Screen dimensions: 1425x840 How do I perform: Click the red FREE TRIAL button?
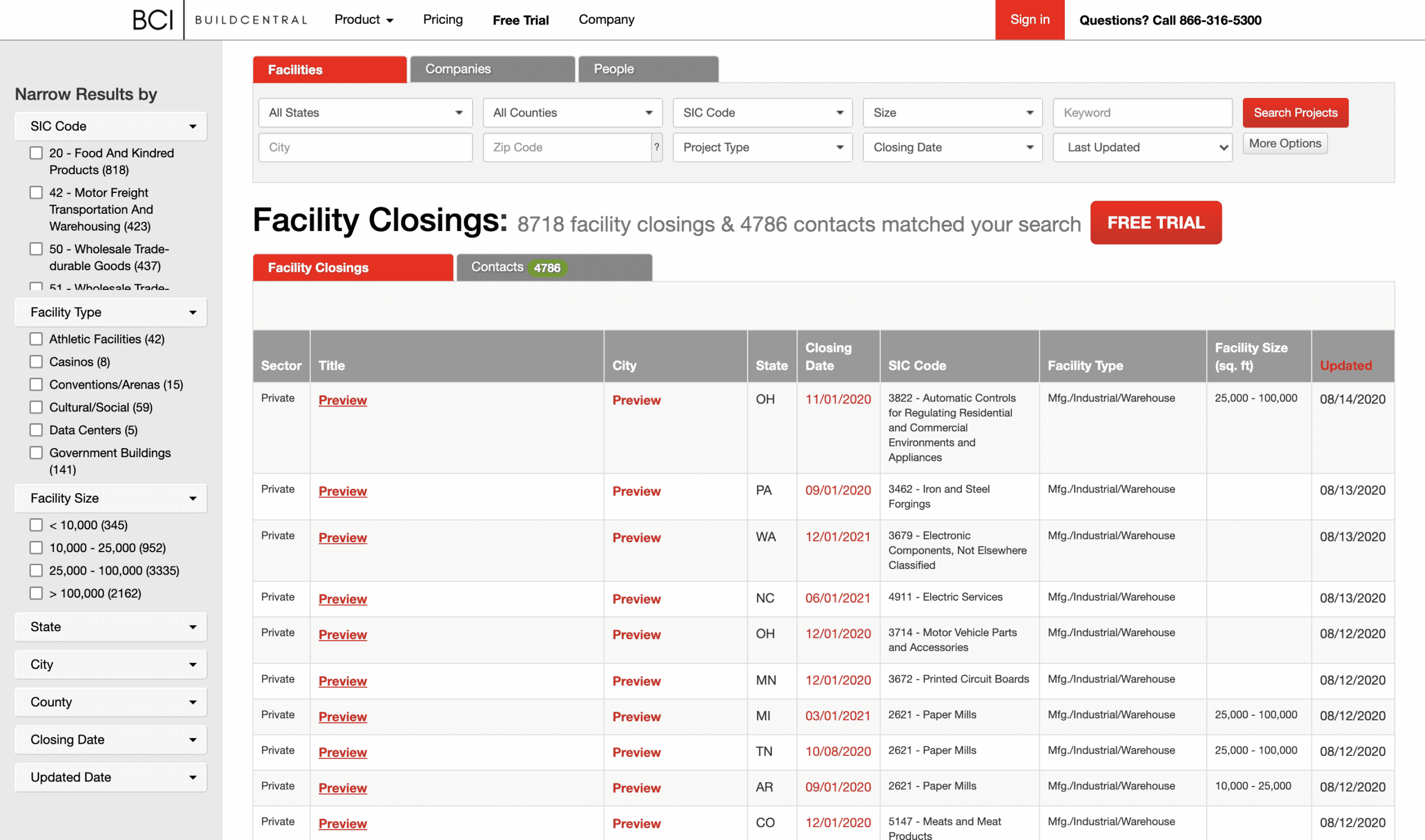click(x=1155, y=223)
